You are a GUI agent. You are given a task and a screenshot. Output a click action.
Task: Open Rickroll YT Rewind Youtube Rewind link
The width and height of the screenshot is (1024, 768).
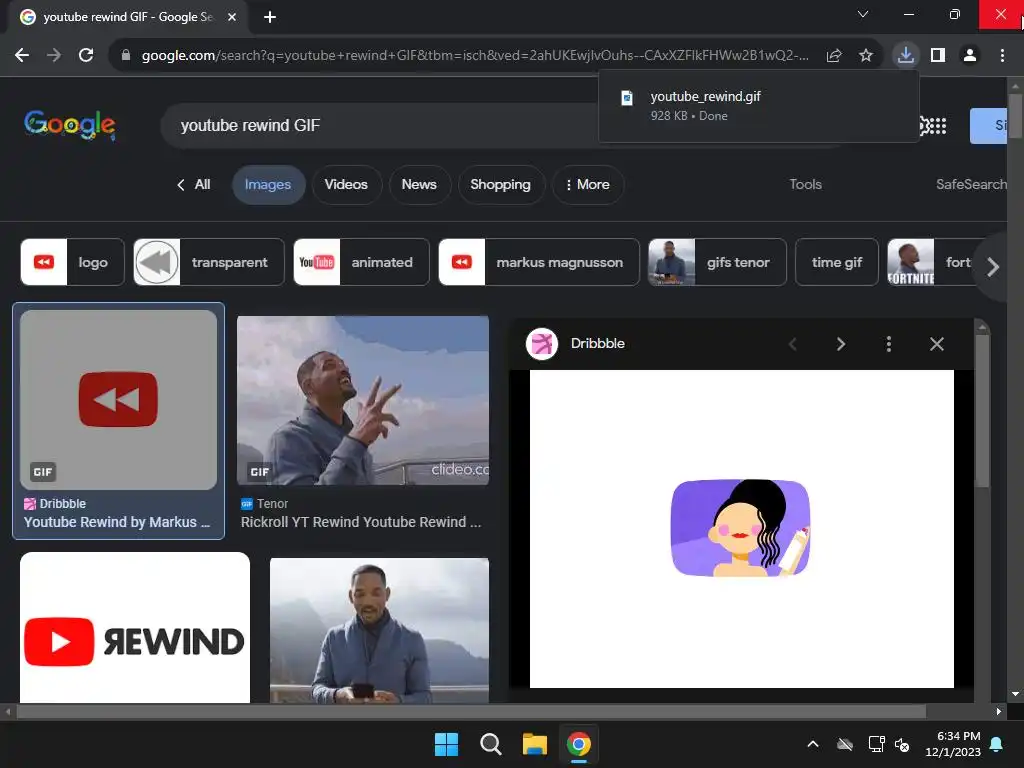pos(360,522)
